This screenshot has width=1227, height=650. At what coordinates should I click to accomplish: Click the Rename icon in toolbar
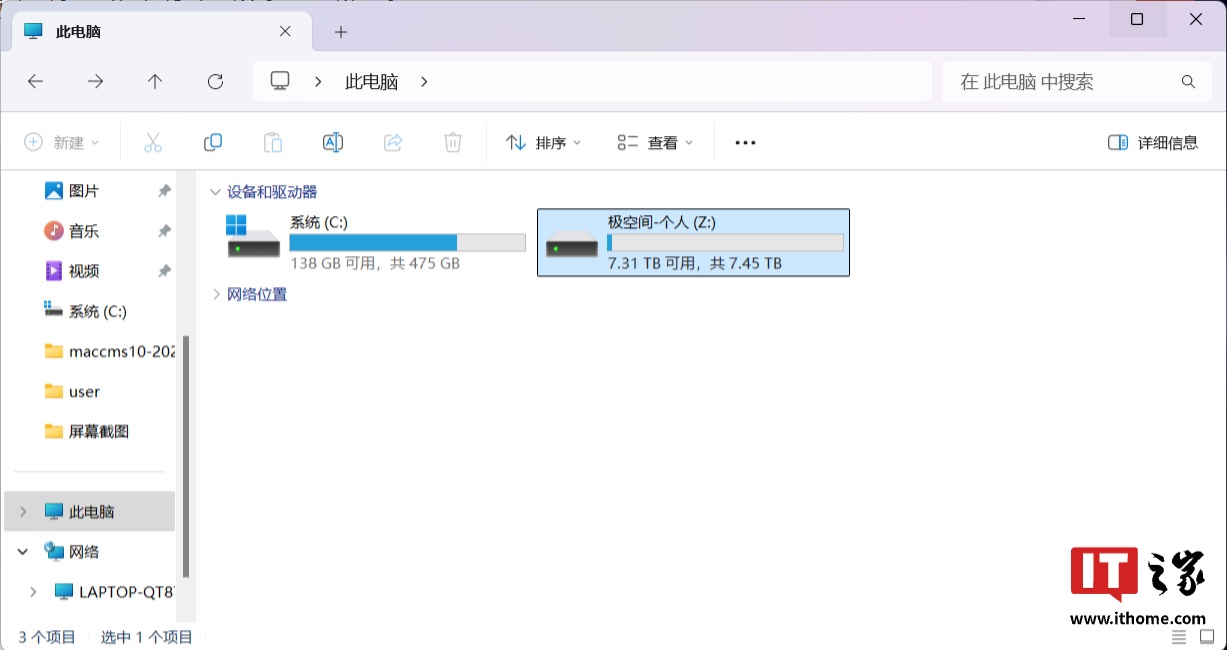click(x=333, y=143)
